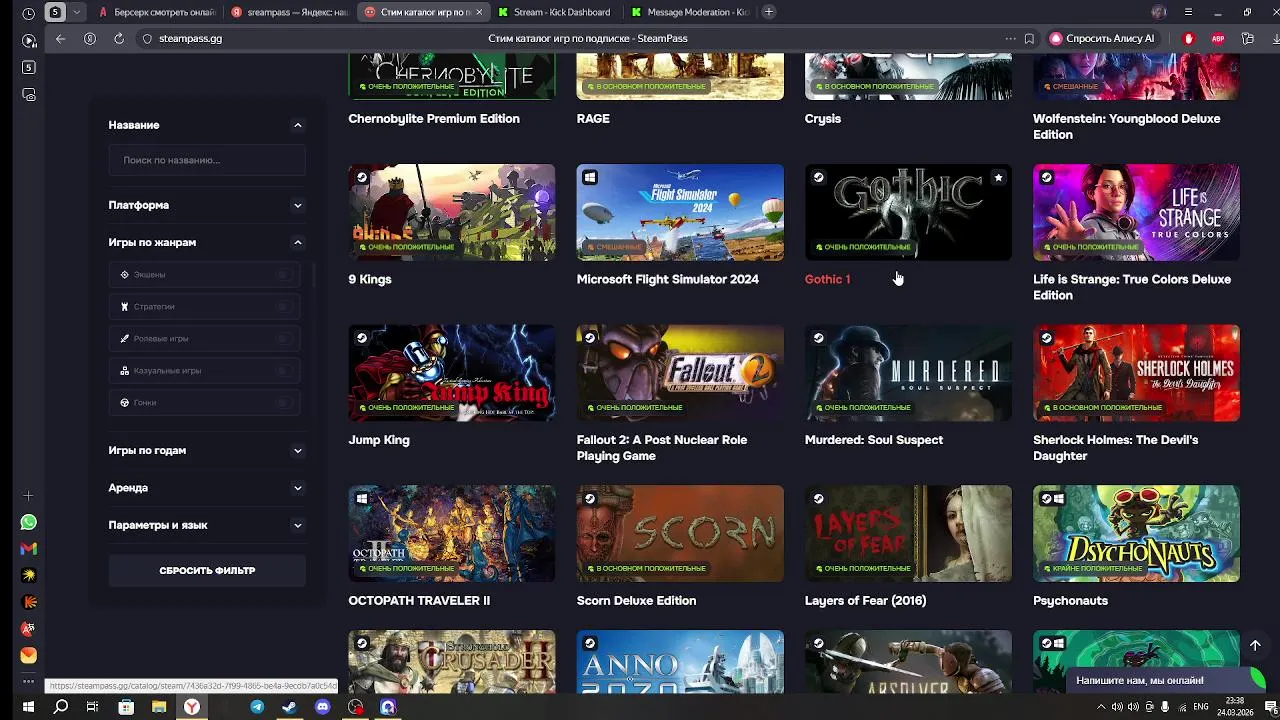Show hidden system tray icons
Image resolution: width=1280 pixels, height=720 pixels.
pyautogui.click(x=1101, y=707)
